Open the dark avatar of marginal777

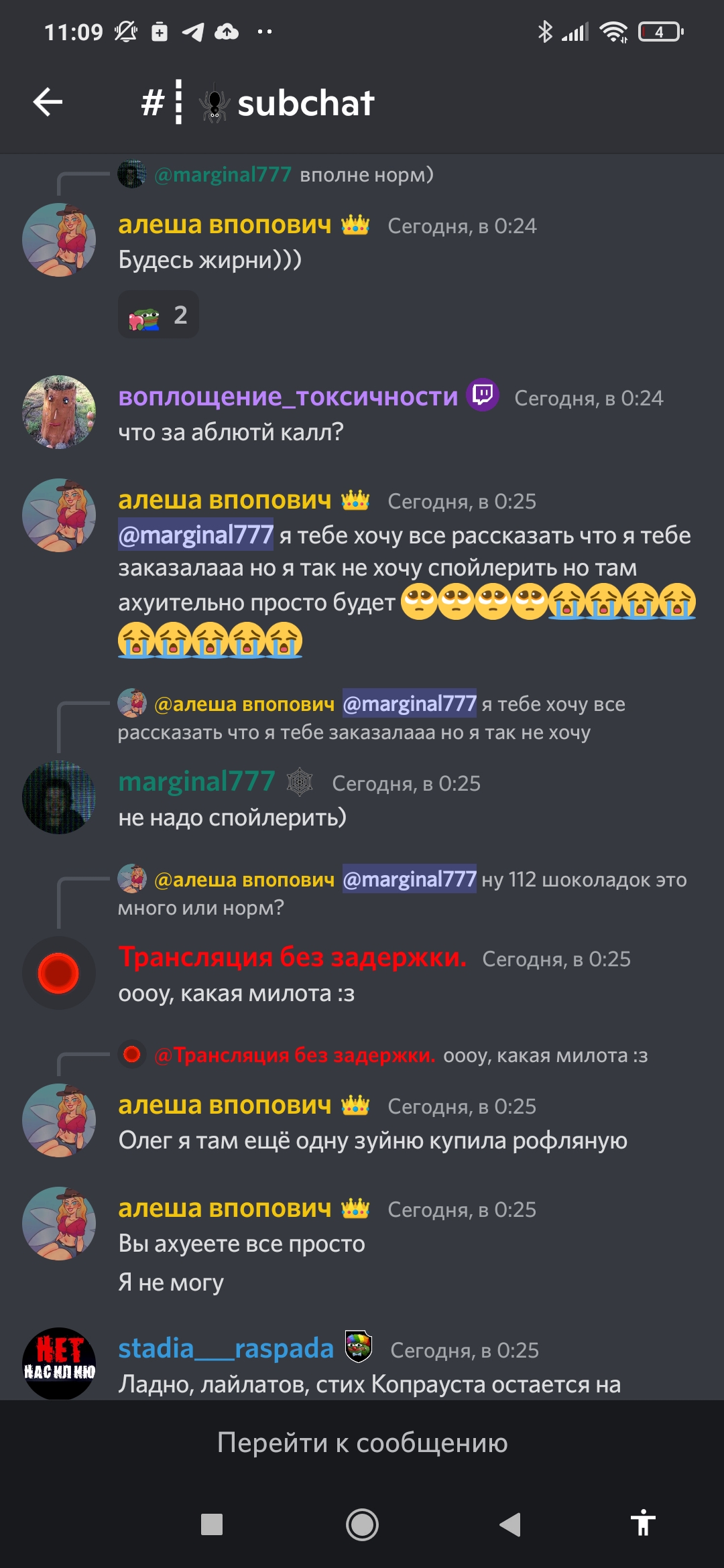click(59, 797)
